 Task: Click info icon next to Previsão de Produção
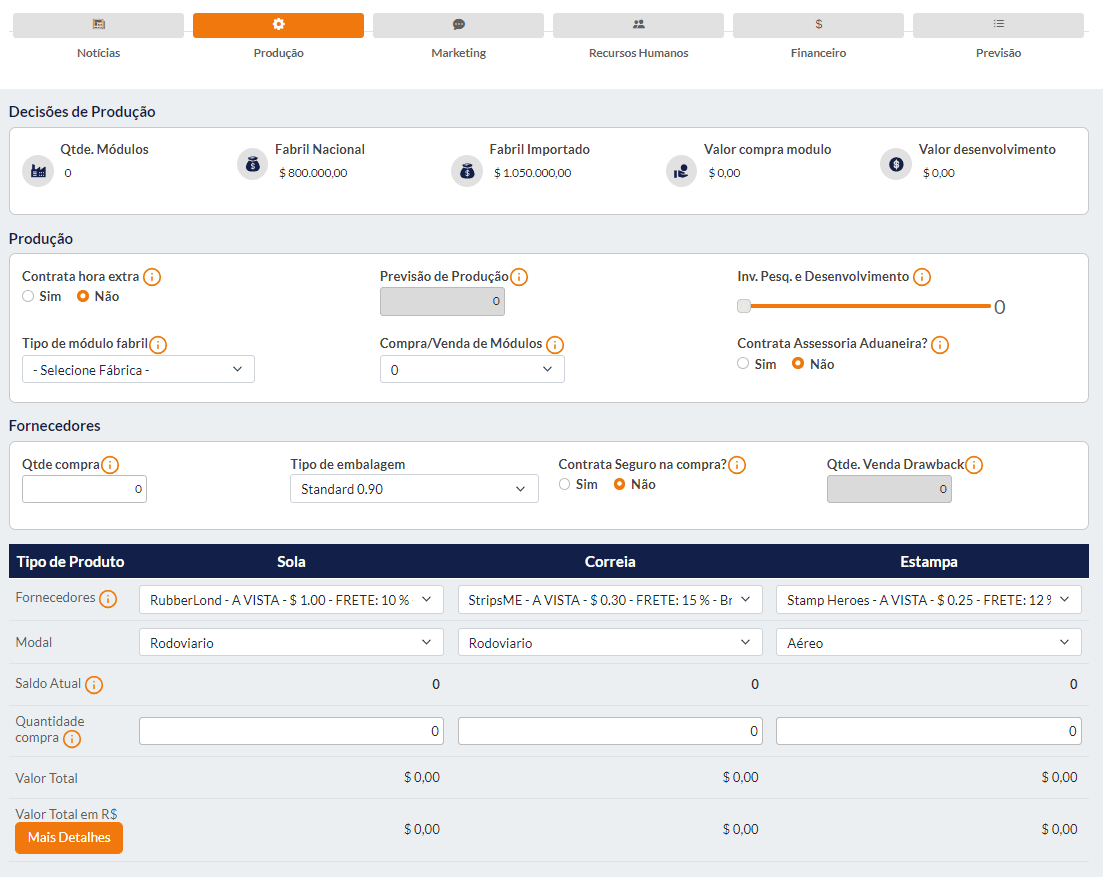[519, 277]
